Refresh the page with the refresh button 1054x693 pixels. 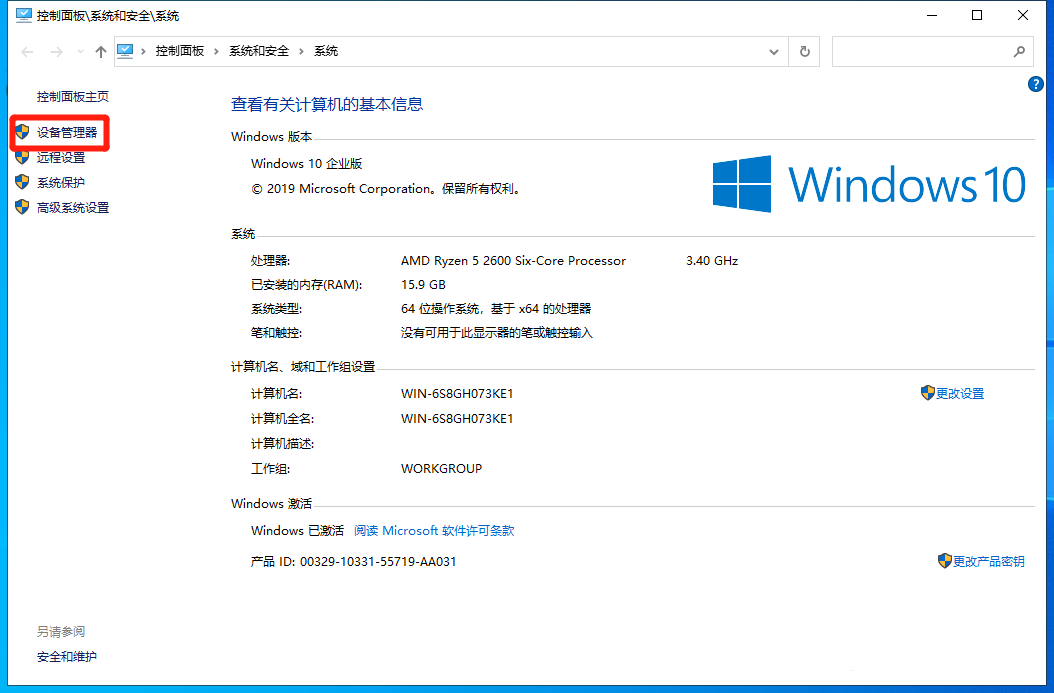[x=805, y=52]
